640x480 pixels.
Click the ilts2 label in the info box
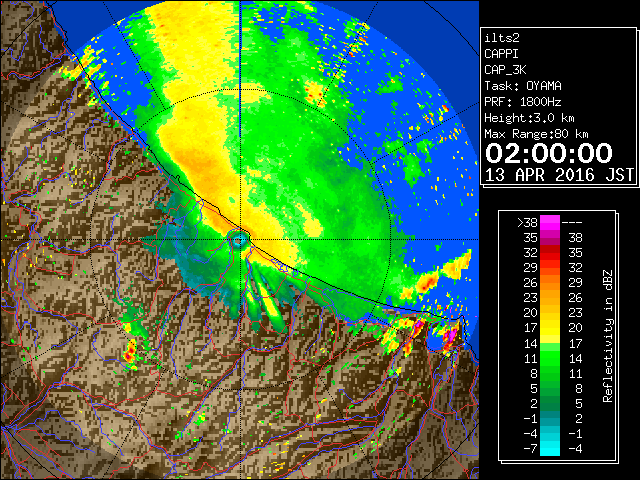click(x=502, y=38)
